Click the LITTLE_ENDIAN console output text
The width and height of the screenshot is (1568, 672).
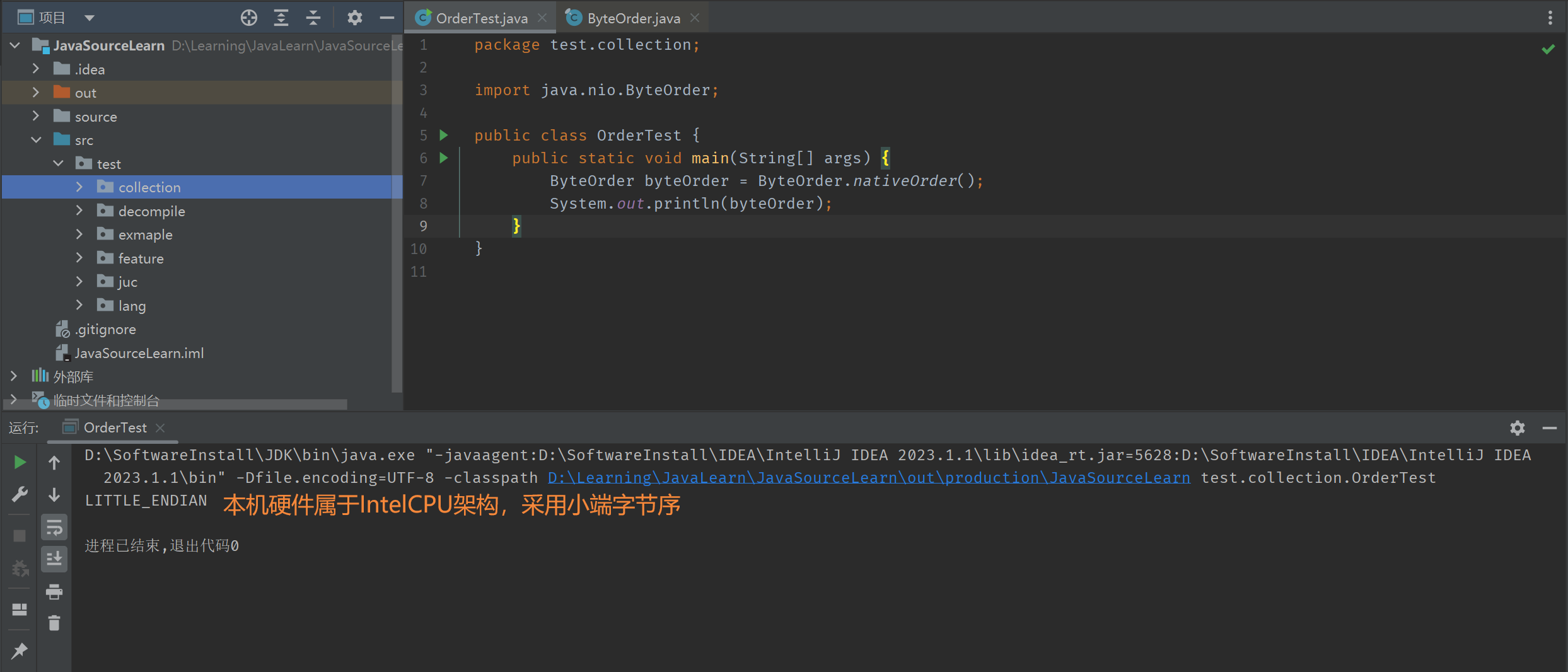(146, 501)
